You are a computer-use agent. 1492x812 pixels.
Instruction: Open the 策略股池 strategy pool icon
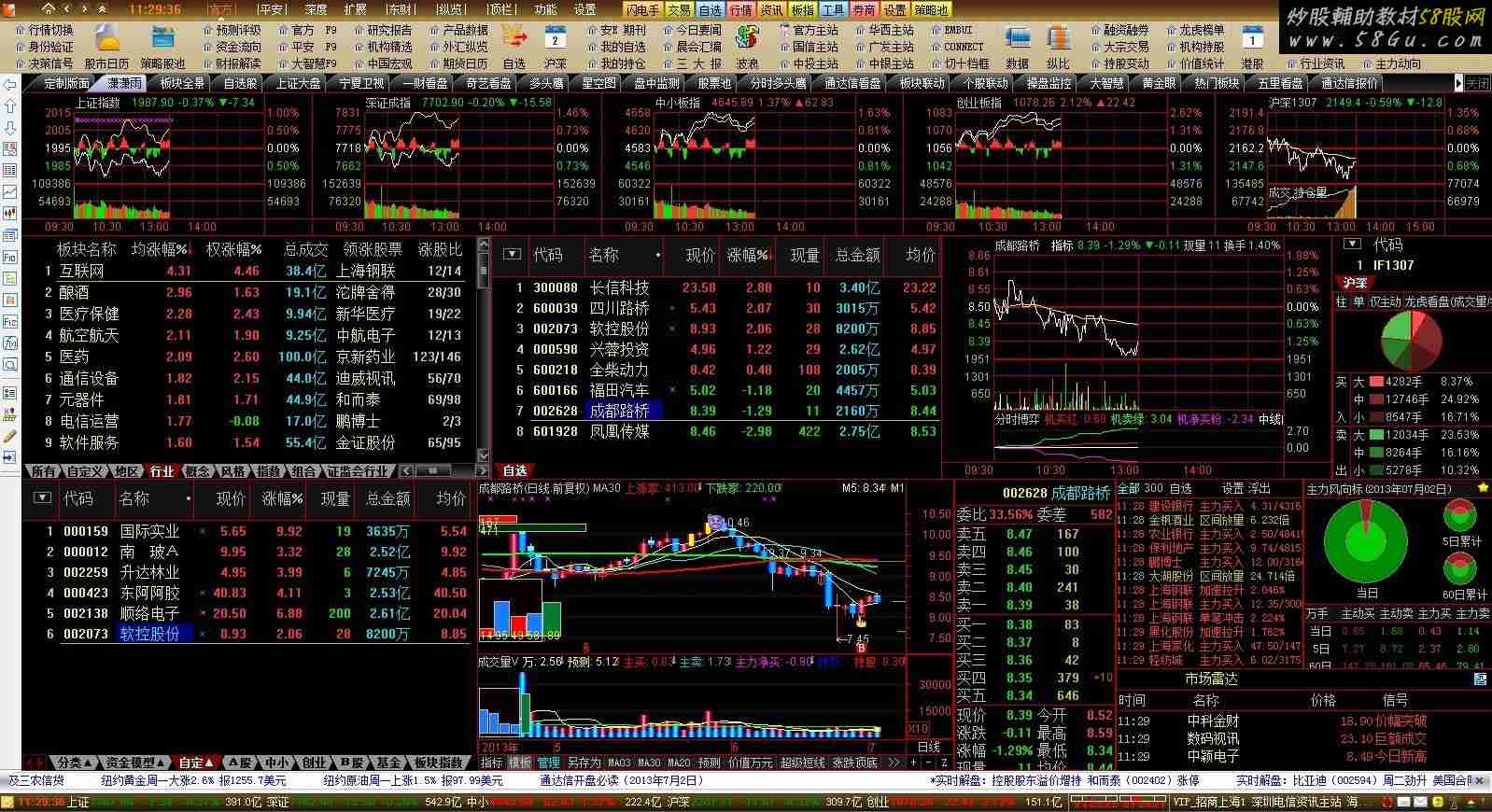pos(163,39)
